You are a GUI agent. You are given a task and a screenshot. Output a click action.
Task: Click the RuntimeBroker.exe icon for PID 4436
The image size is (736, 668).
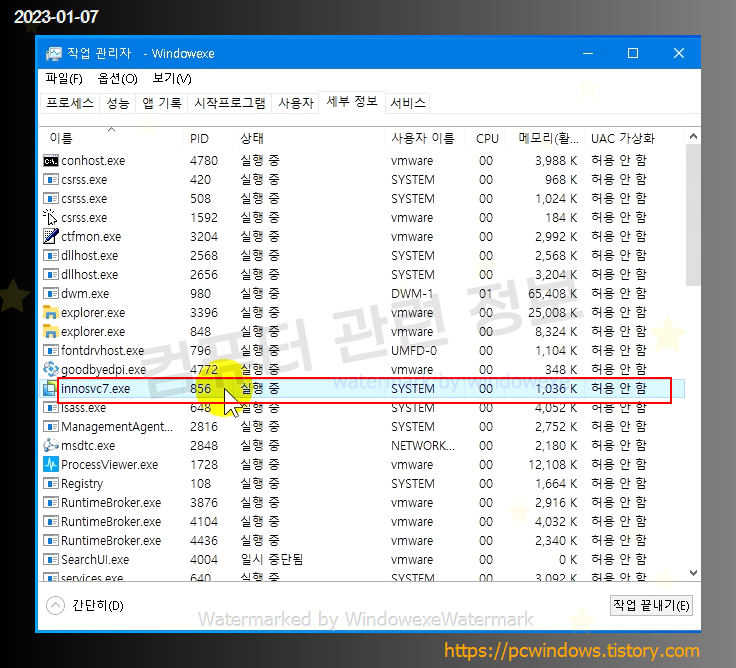pos(51,541)
